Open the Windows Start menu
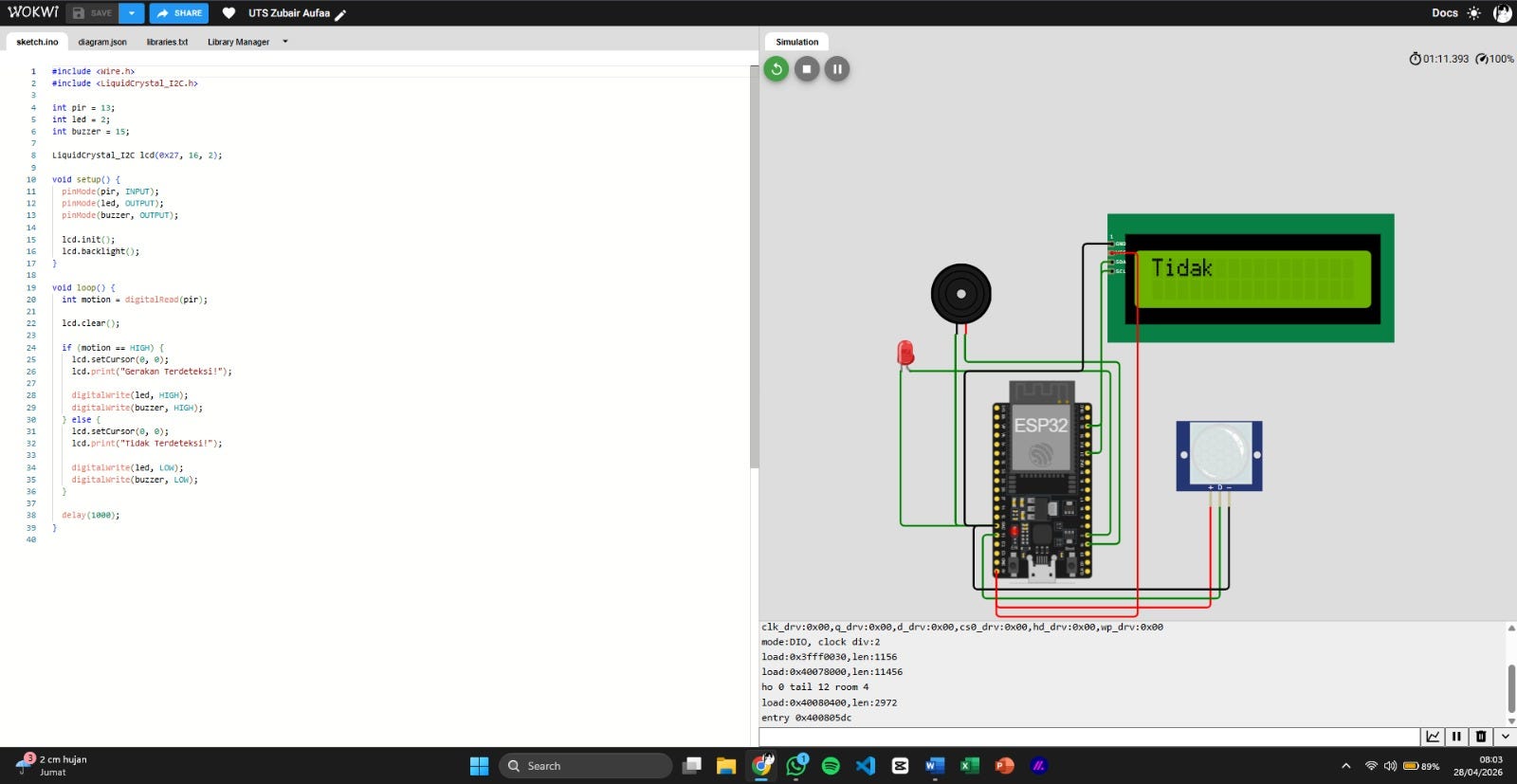This screenshot has width=1517, height=784. point(480,766)
